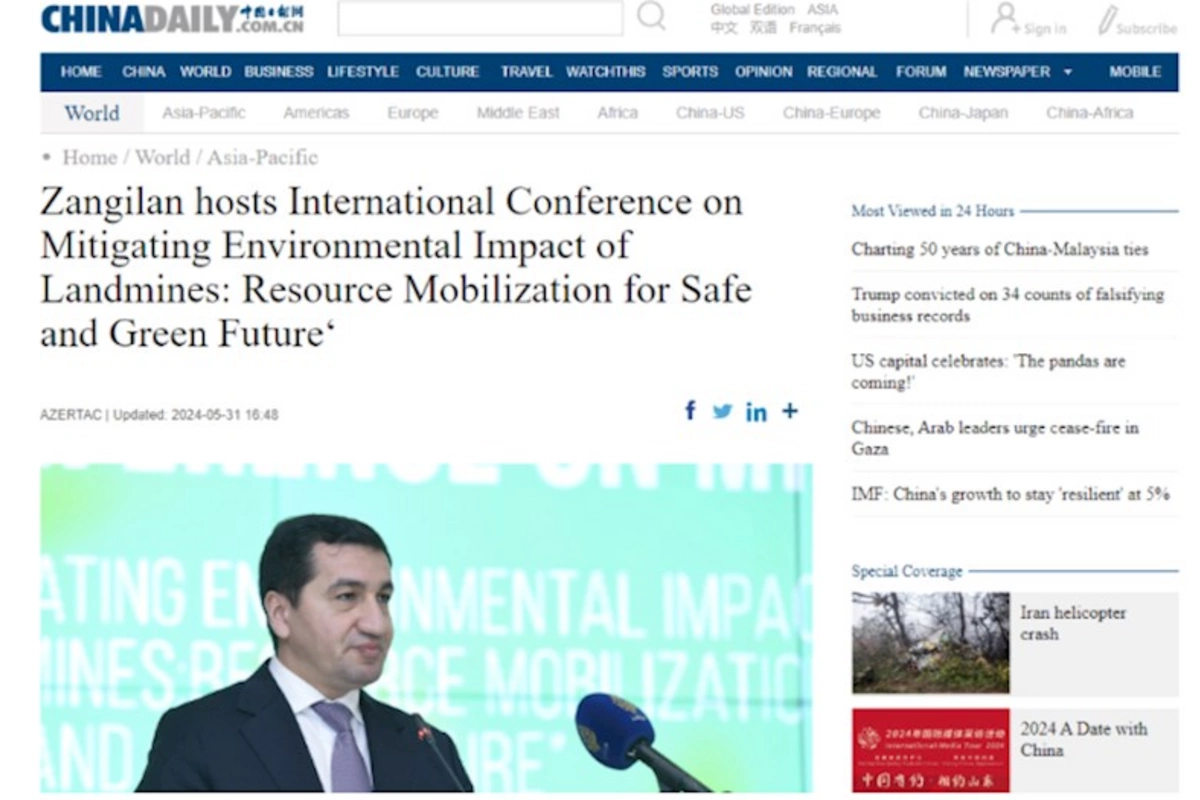
Task: Open IMF China's growth resilient story
Action: (1011, 494)
